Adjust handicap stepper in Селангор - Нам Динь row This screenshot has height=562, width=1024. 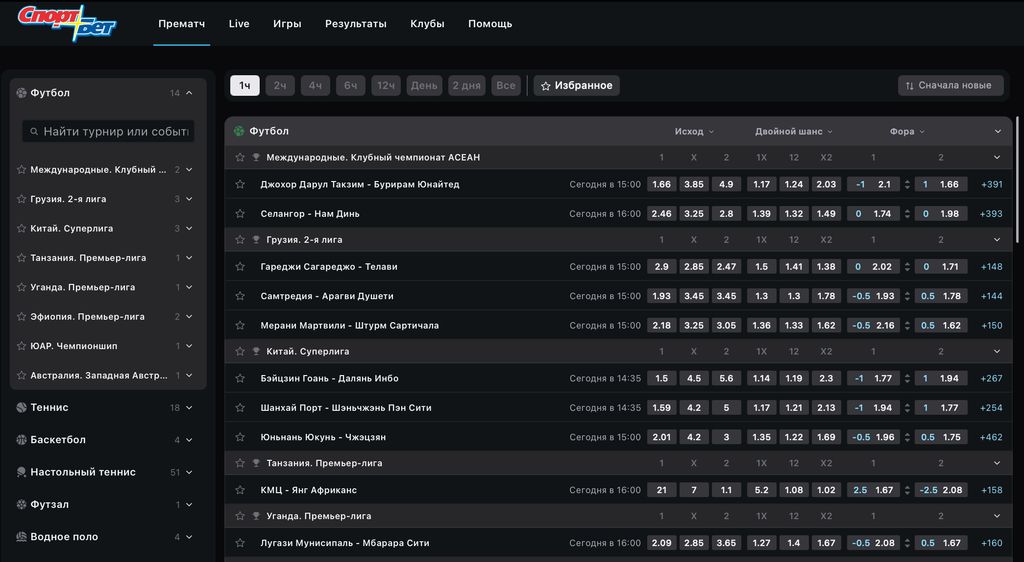[907, 213]
